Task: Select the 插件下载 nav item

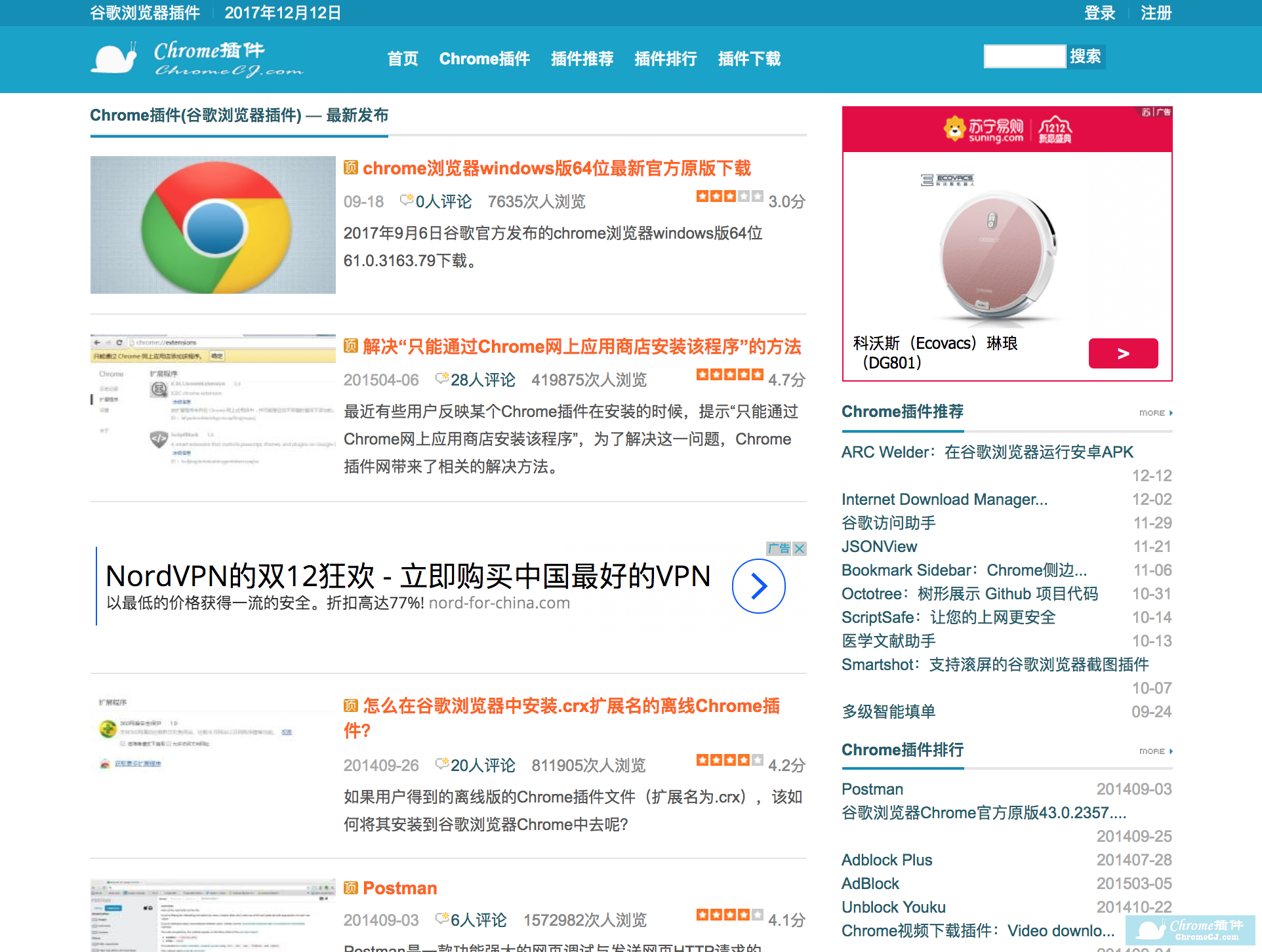Action: (749, 59)
